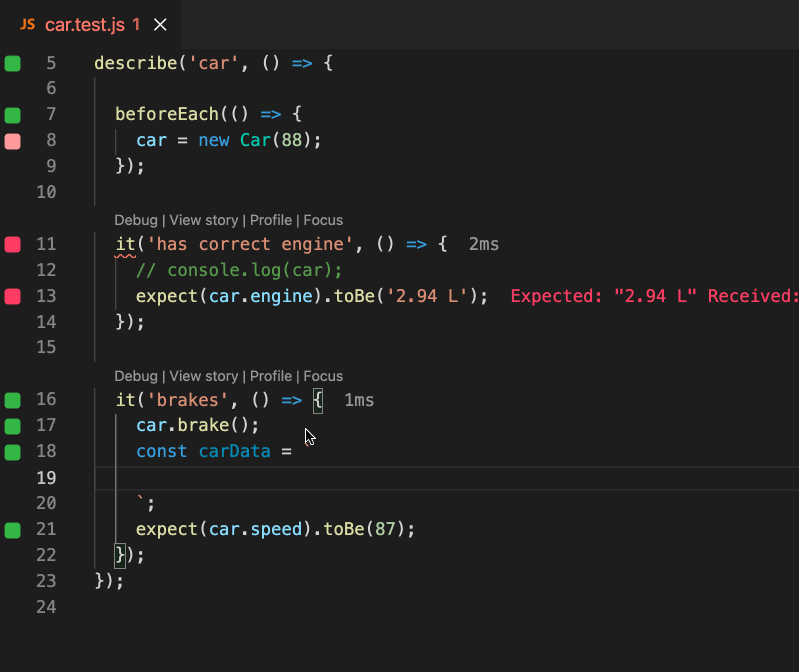Image resolution: width=799 pixels, height=672 pixels.
Task: Click Profile above 'has correct engine' test
Action: [270, 220]
